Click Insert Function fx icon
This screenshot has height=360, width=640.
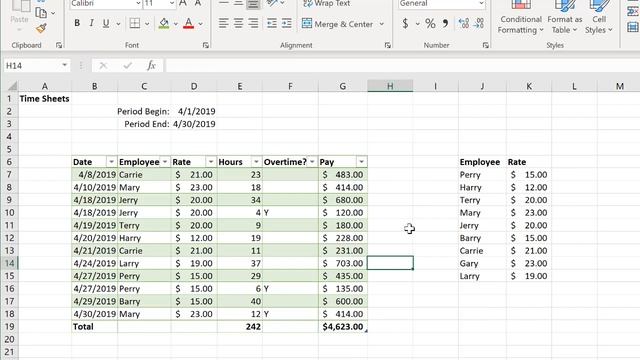coord(151,66)
